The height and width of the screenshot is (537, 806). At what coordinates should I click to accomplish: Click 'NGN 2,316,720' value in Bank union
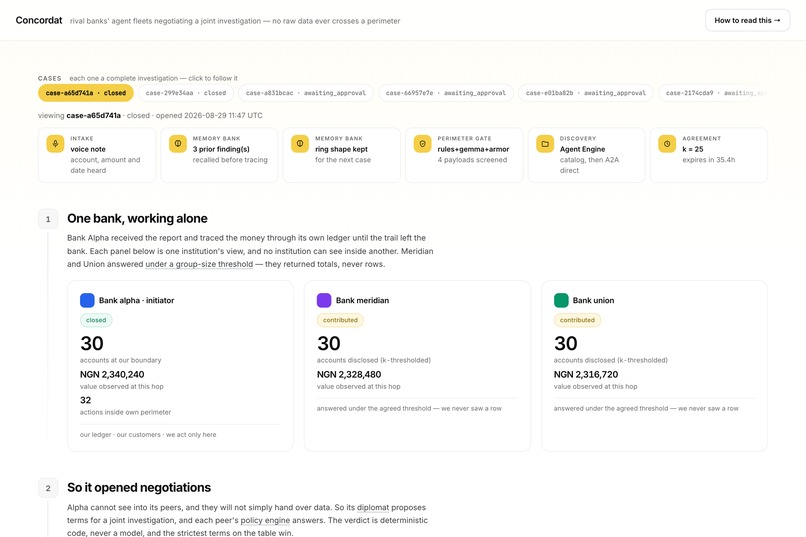pyautogui.click(x=586, y=375)
